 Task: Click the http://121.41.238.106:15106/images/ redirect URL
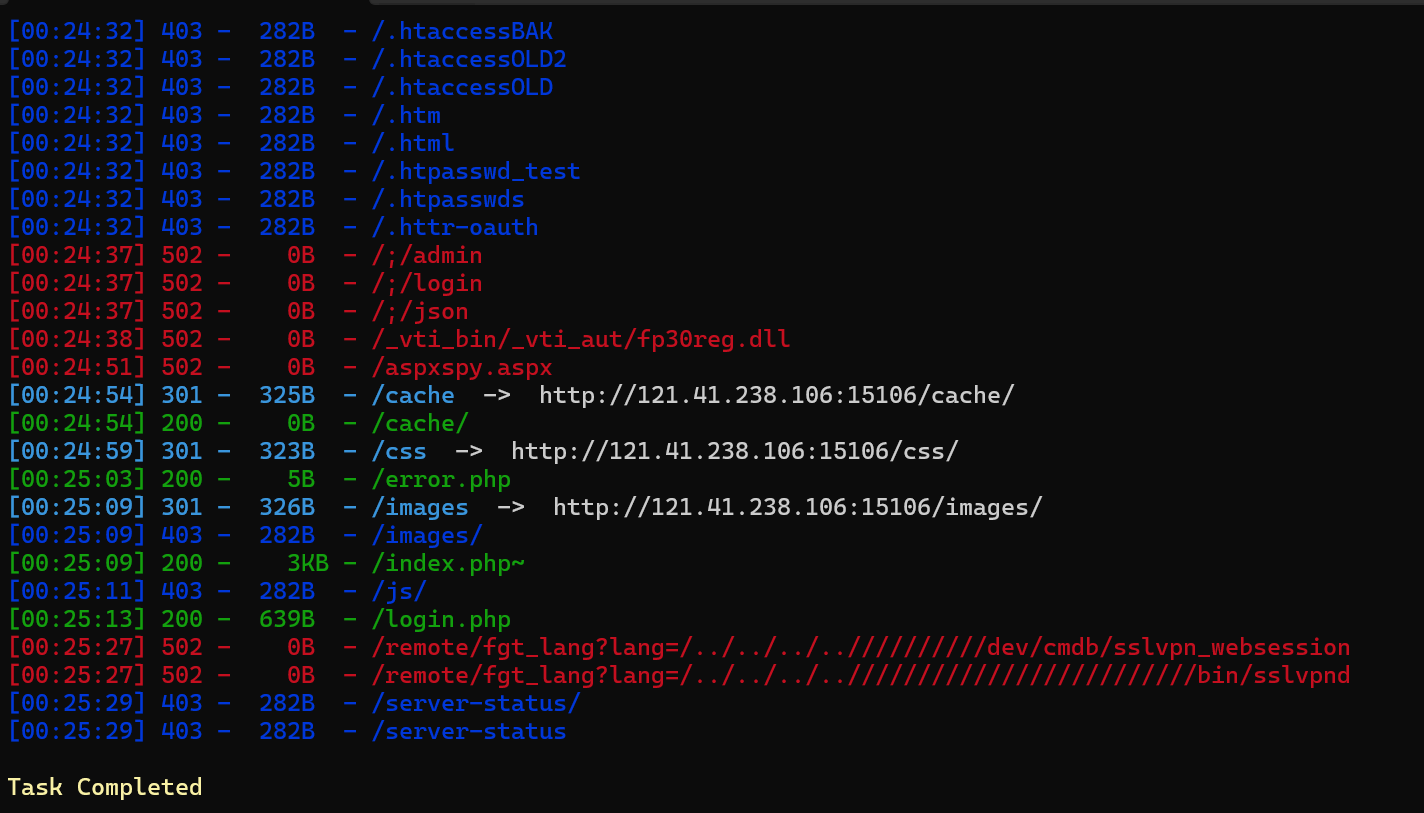click(x=798, y=507)
